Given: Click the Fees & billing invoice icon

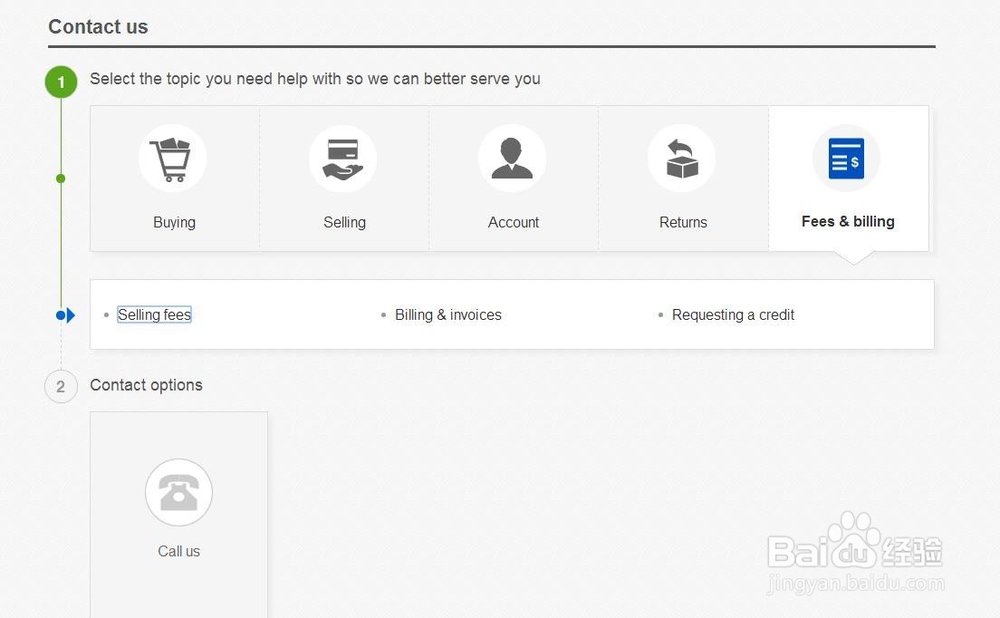Looking at the screenshot, I should 846,159.
